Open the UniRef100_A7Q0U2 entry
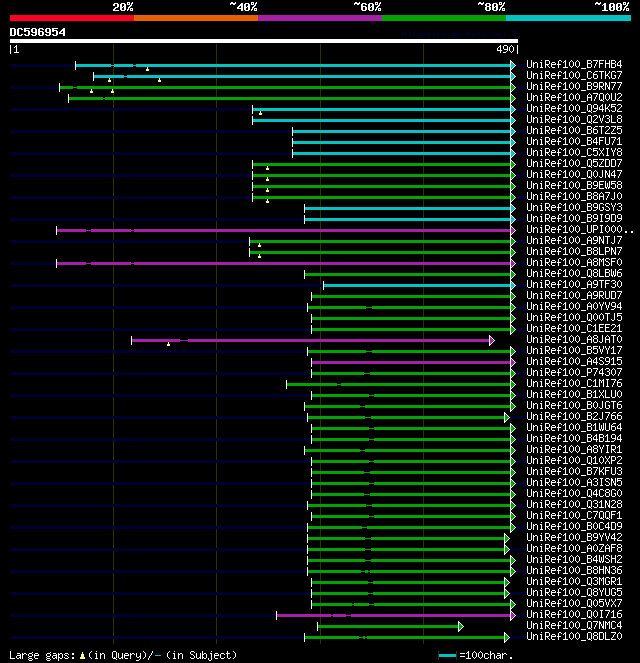This screenshot has width=640, height=663. (x=574, y=97)
